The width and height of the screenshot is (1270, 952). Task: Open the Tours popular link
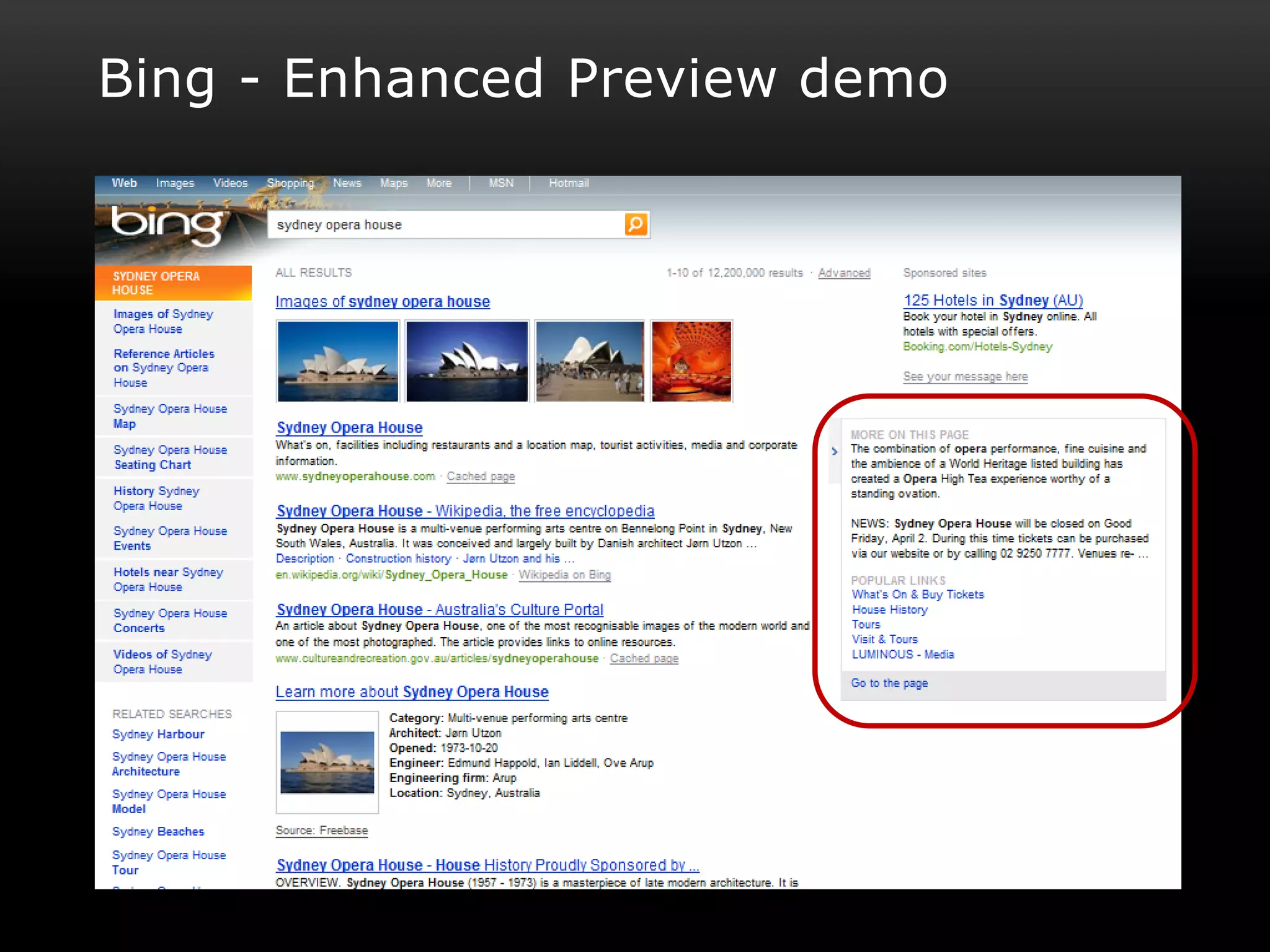point(866,625)
